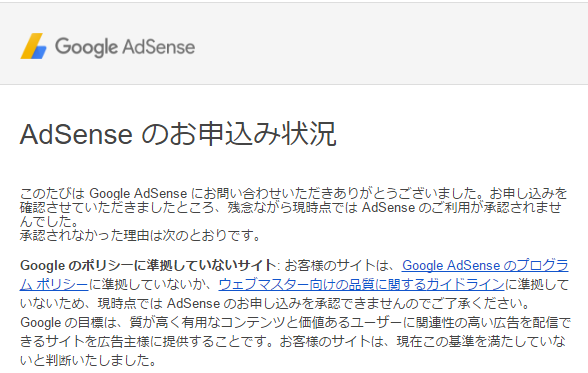This screenshot has width=588, height=373.
Task: Click the final line いと判断いたしました。
Action: 88,360
